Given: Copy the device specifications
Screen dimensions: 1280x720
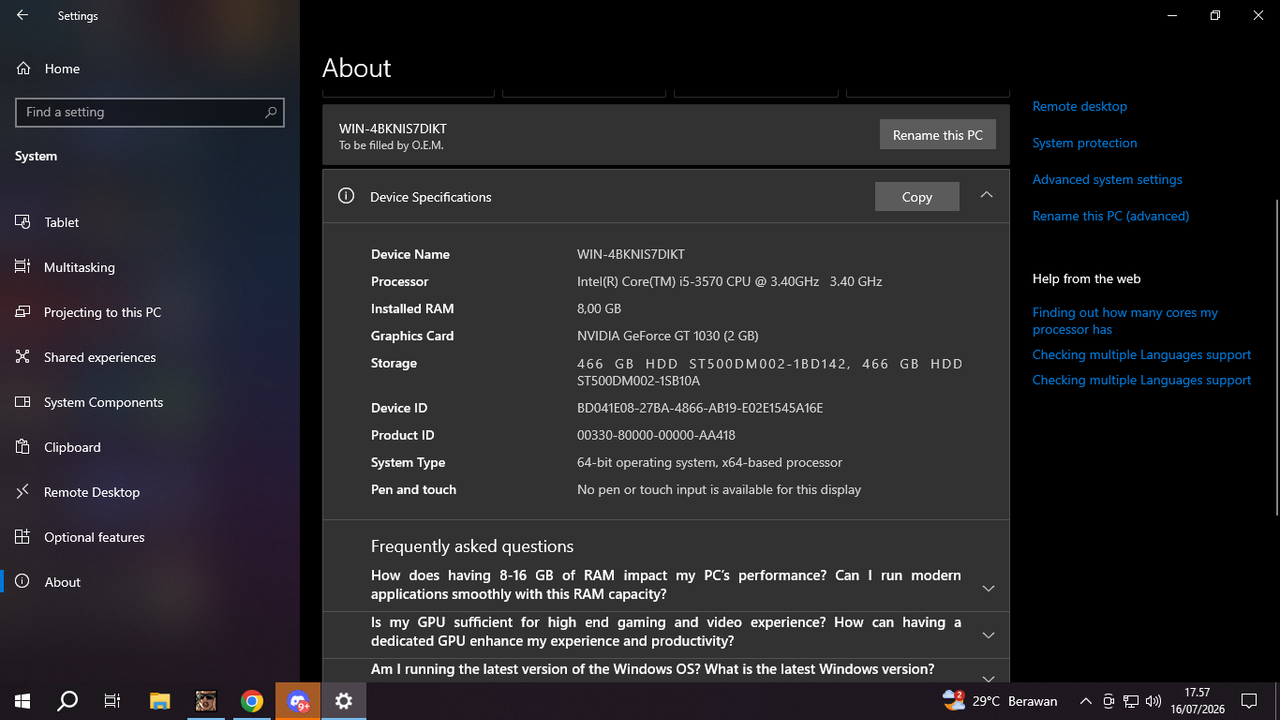Looking at the screenshot, I should pos(917,197).
